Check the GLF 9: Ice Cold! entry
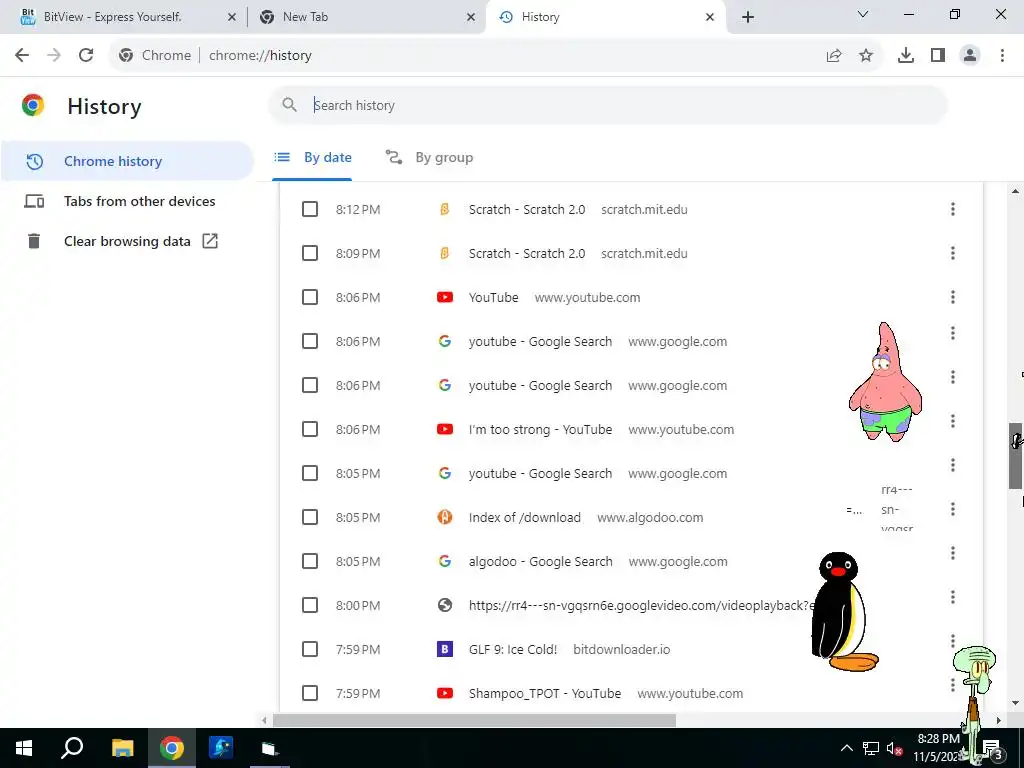 (x=310, y=649)
